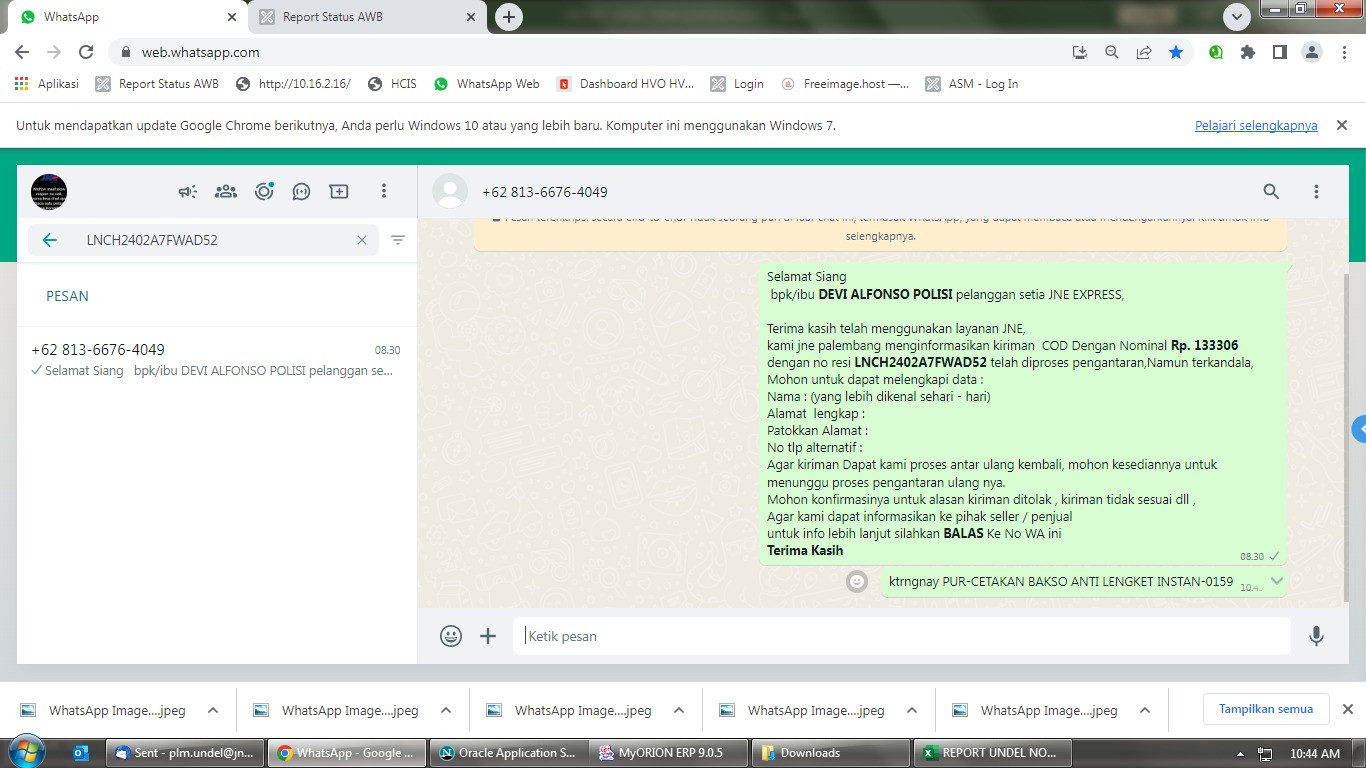Viewport: 1366px width, 768px height.
Task: Open HCIS bookmark
Action: (x=392, y=84)
